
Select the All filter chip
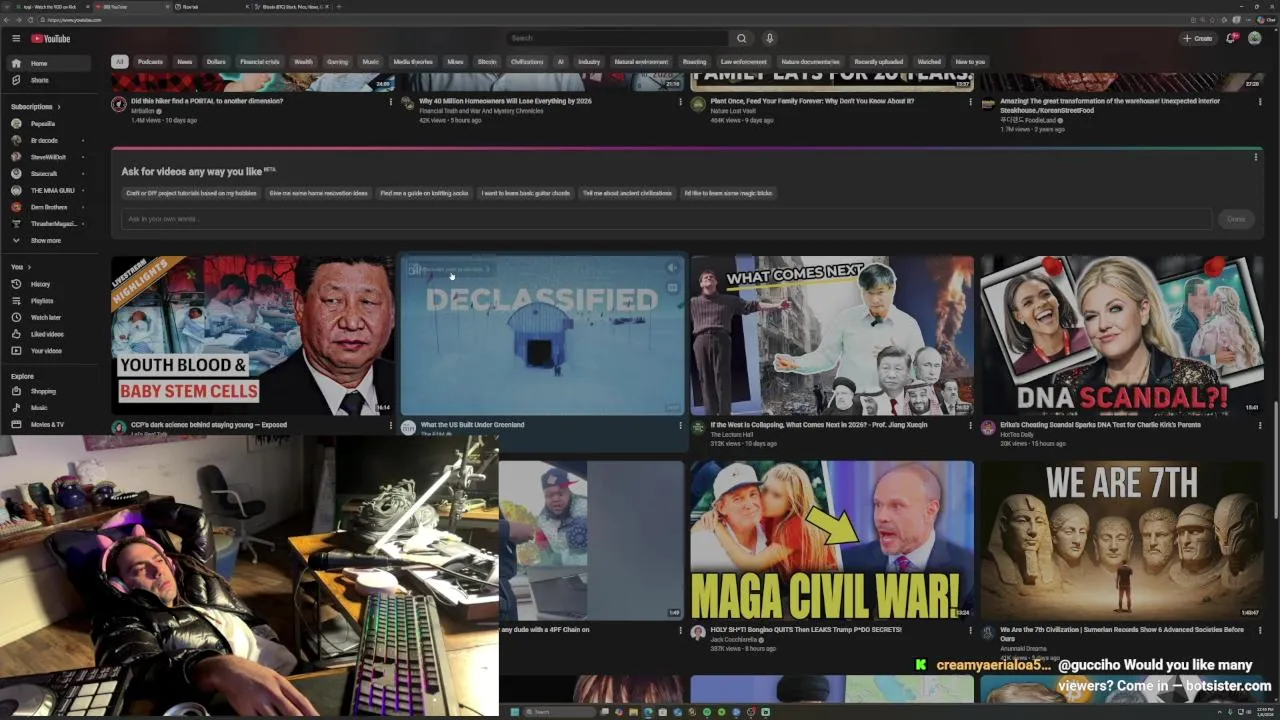[x=119, y=62]
